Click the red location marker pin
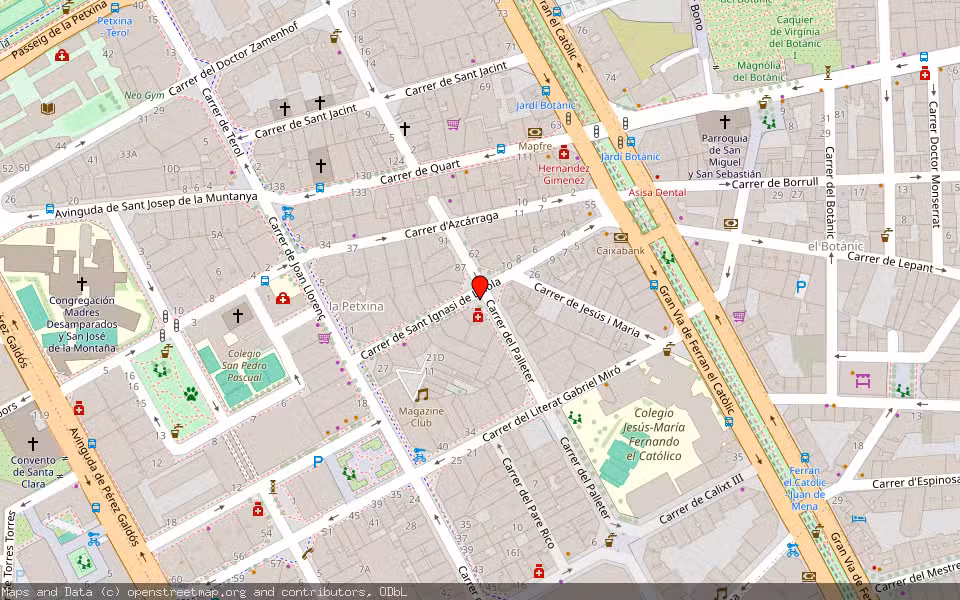960x600 pixels. 480,287
